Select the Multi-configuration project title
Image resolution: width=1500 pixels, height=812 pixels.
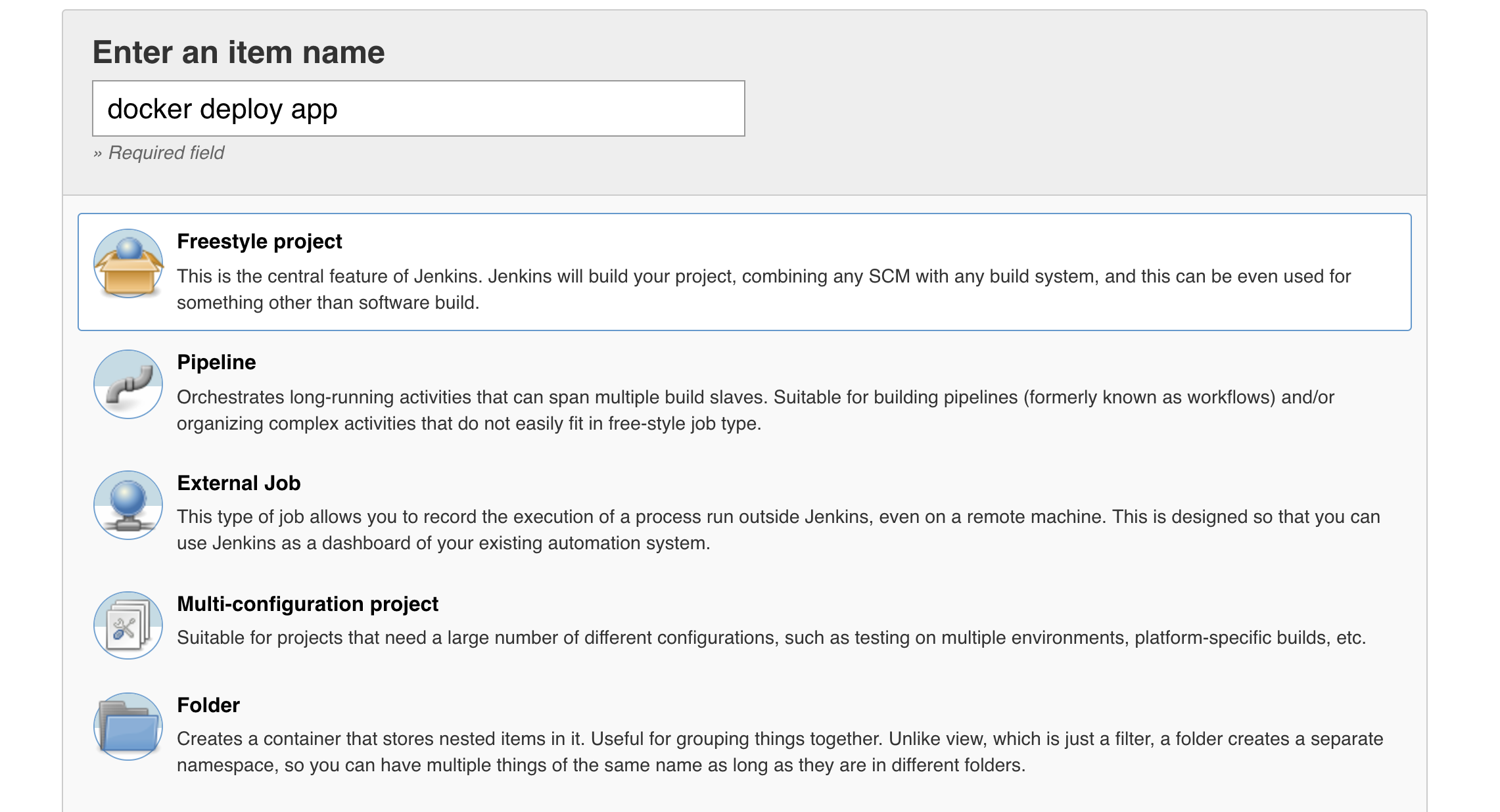[307, 604]
